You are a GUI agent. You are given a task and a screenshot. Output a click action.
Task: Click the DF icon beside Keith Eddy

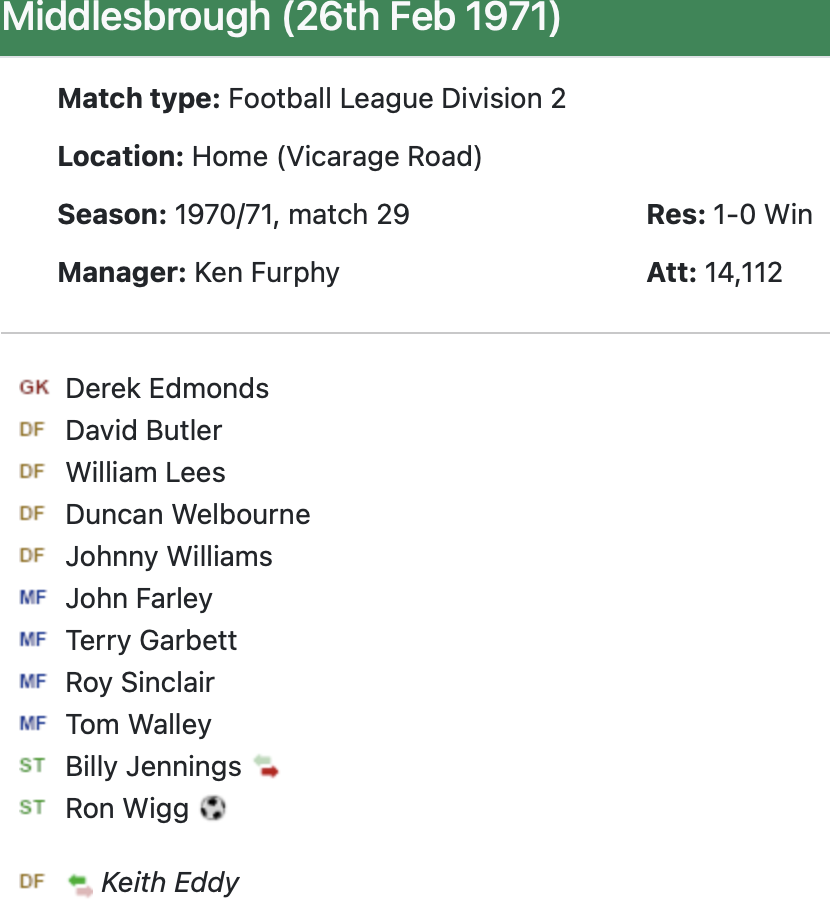coord(32,882)
